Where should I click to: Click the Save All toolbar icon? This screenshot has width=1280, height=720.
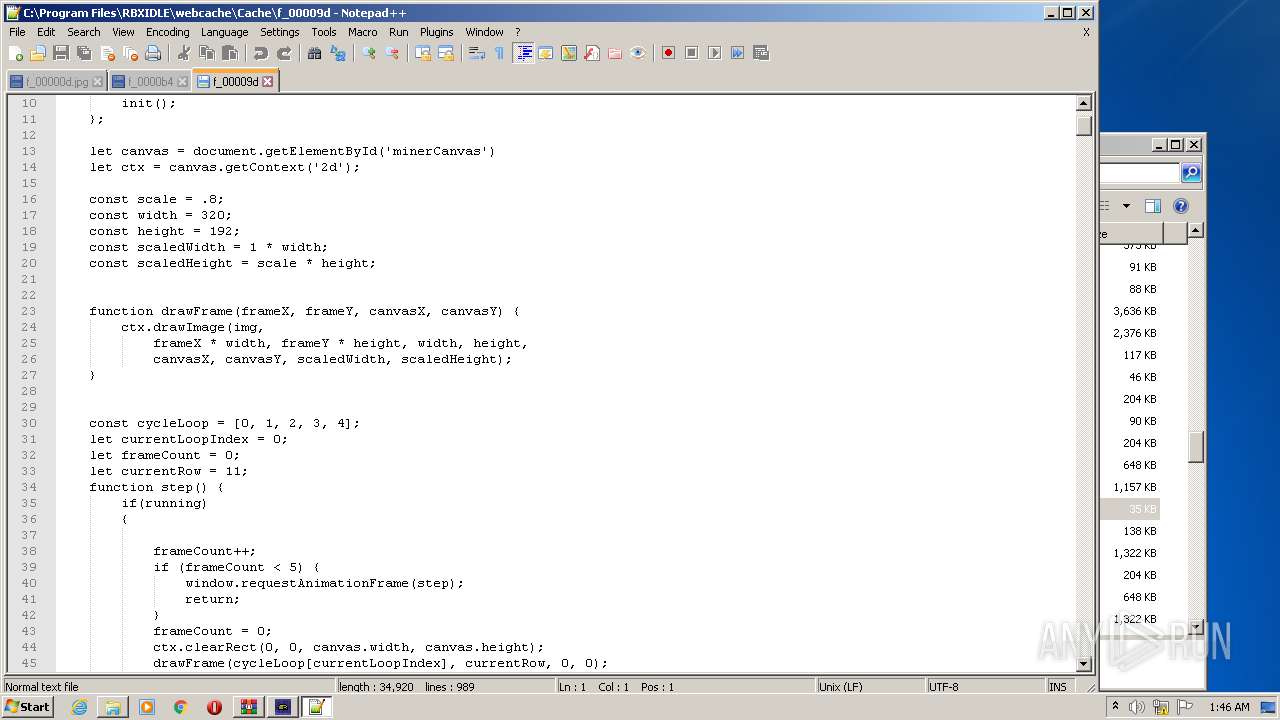[84, 53]
